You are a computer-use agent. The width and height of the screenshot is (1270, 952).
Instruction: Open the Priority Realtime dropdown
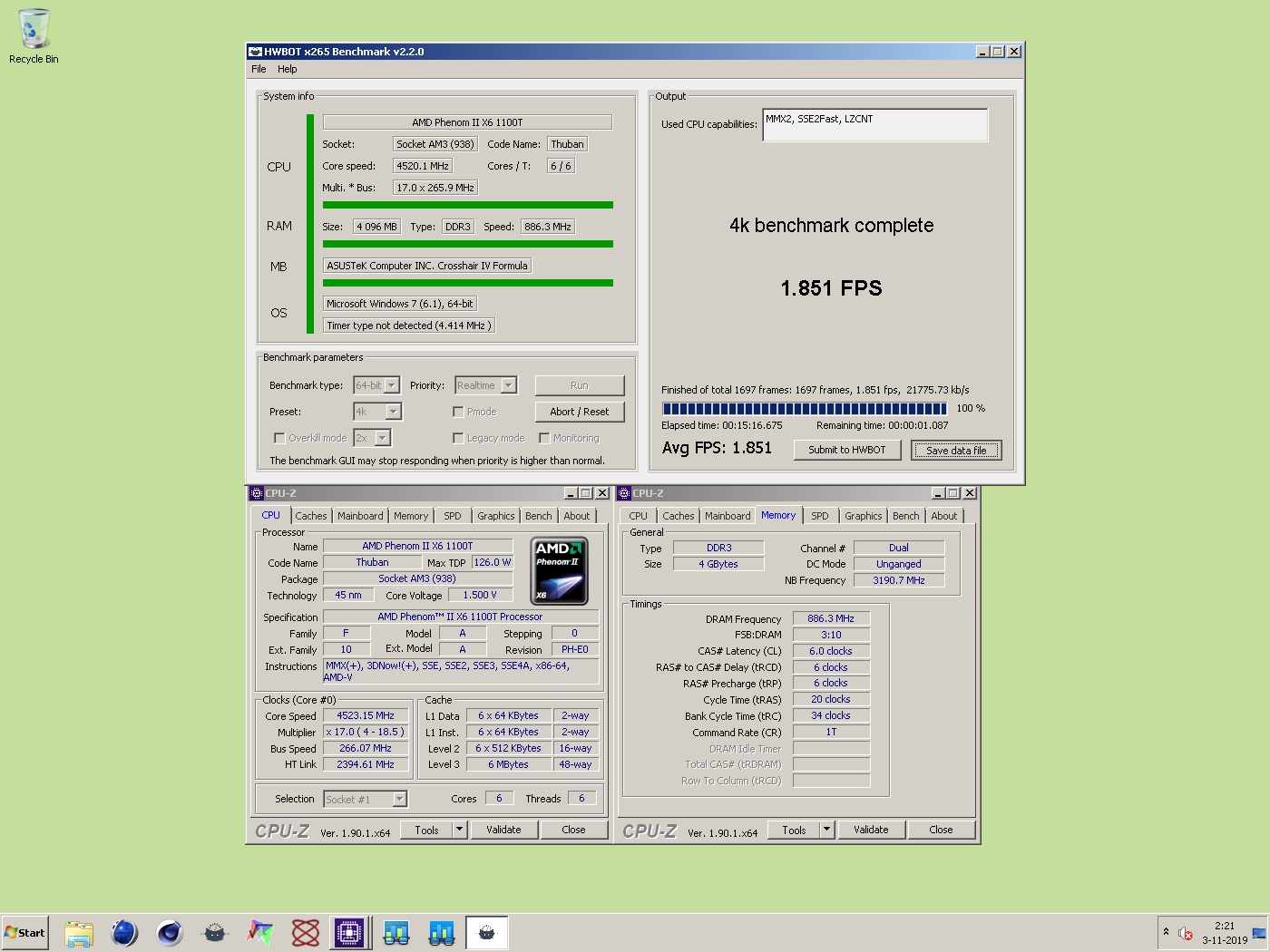click(485, 385)
